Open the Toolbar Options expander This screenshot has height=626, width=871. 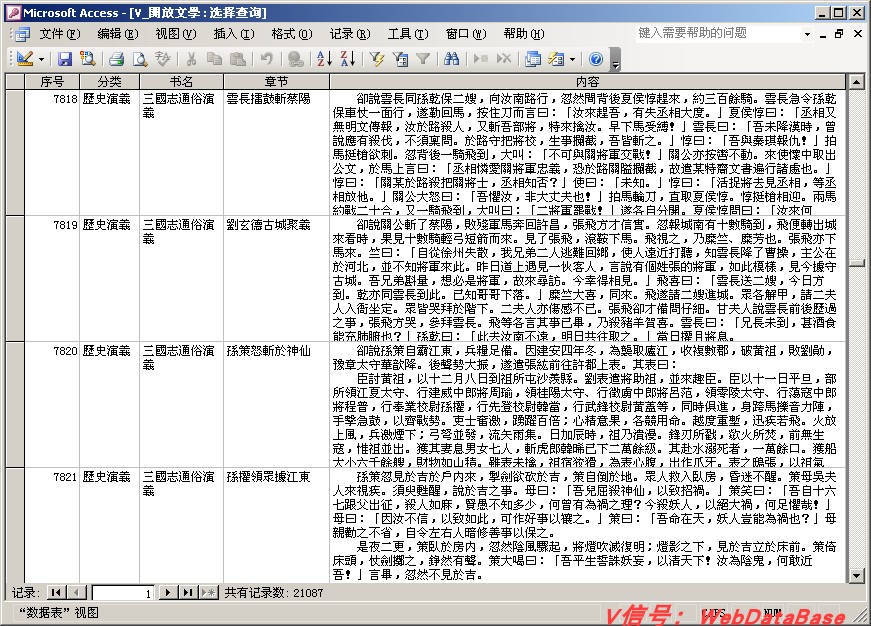click(x=614, y=59)
